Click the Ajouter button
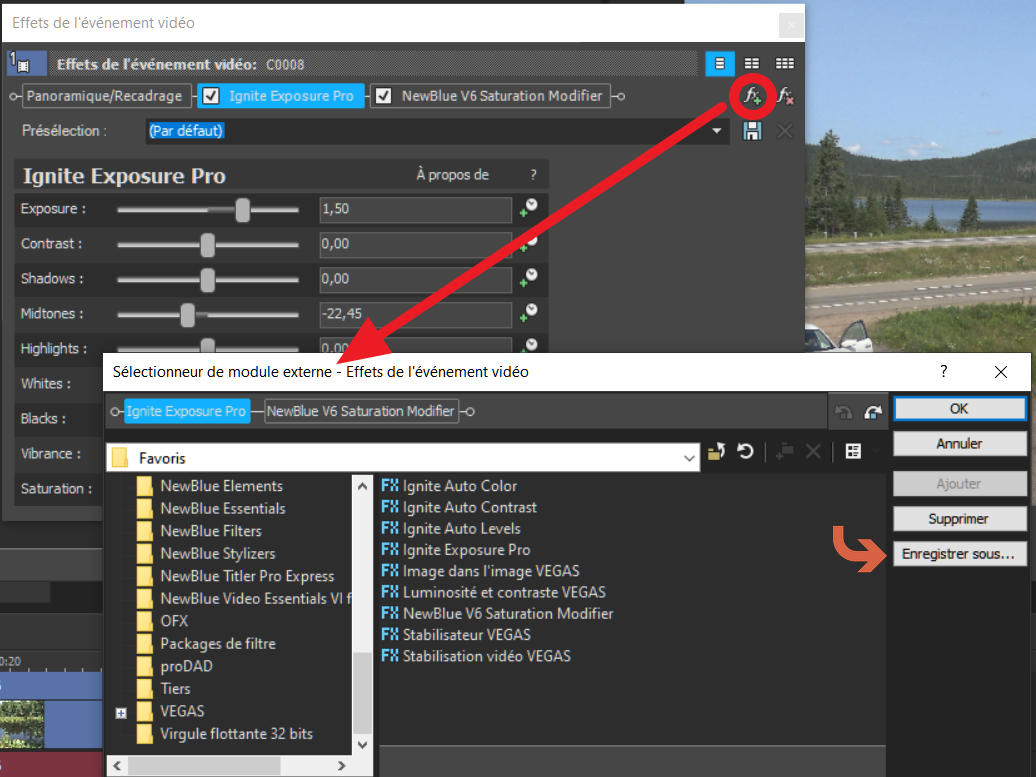This screenshot has width=1036, height=777. click(x=959, y=484)
